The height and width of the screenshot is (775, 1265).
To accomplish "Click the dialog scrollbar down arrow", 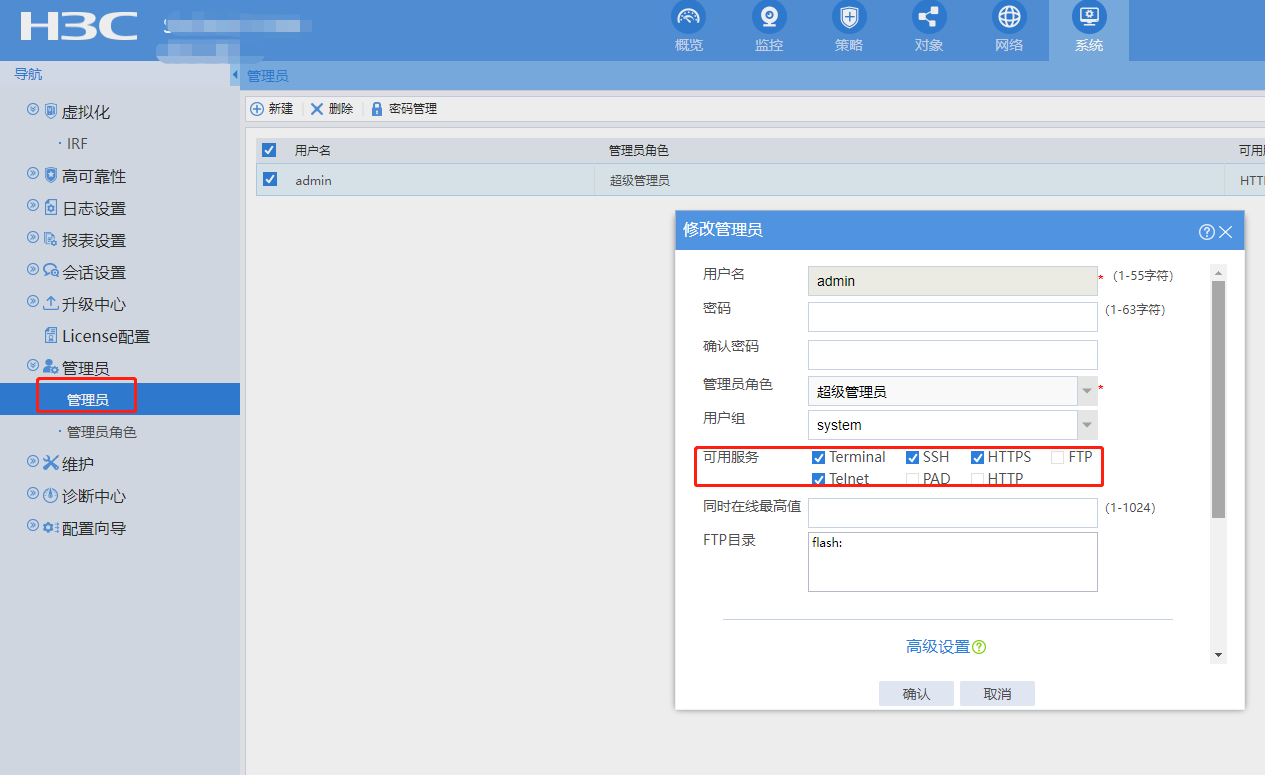I will tap(1218, 655).
